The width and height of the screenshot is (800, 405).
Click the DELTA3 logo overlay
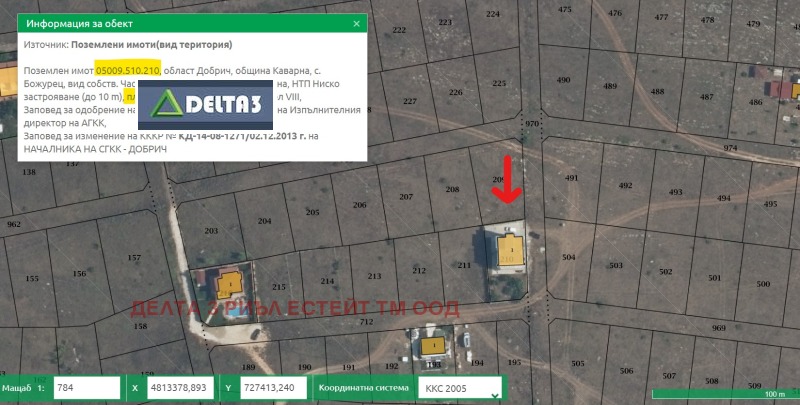click(205, 101)
